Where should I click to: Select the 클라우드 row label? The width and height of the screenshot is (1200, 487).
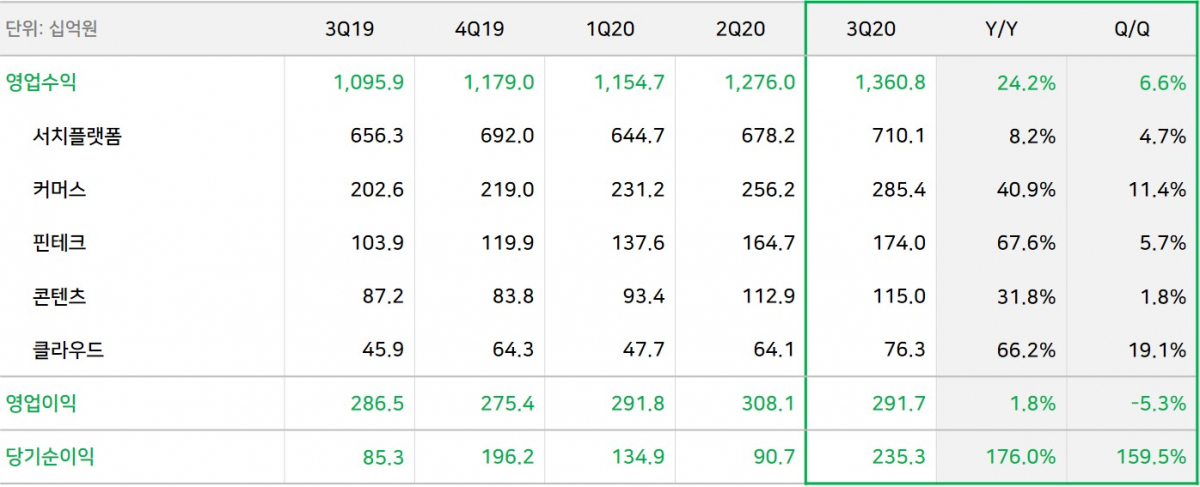pos(68,350)
